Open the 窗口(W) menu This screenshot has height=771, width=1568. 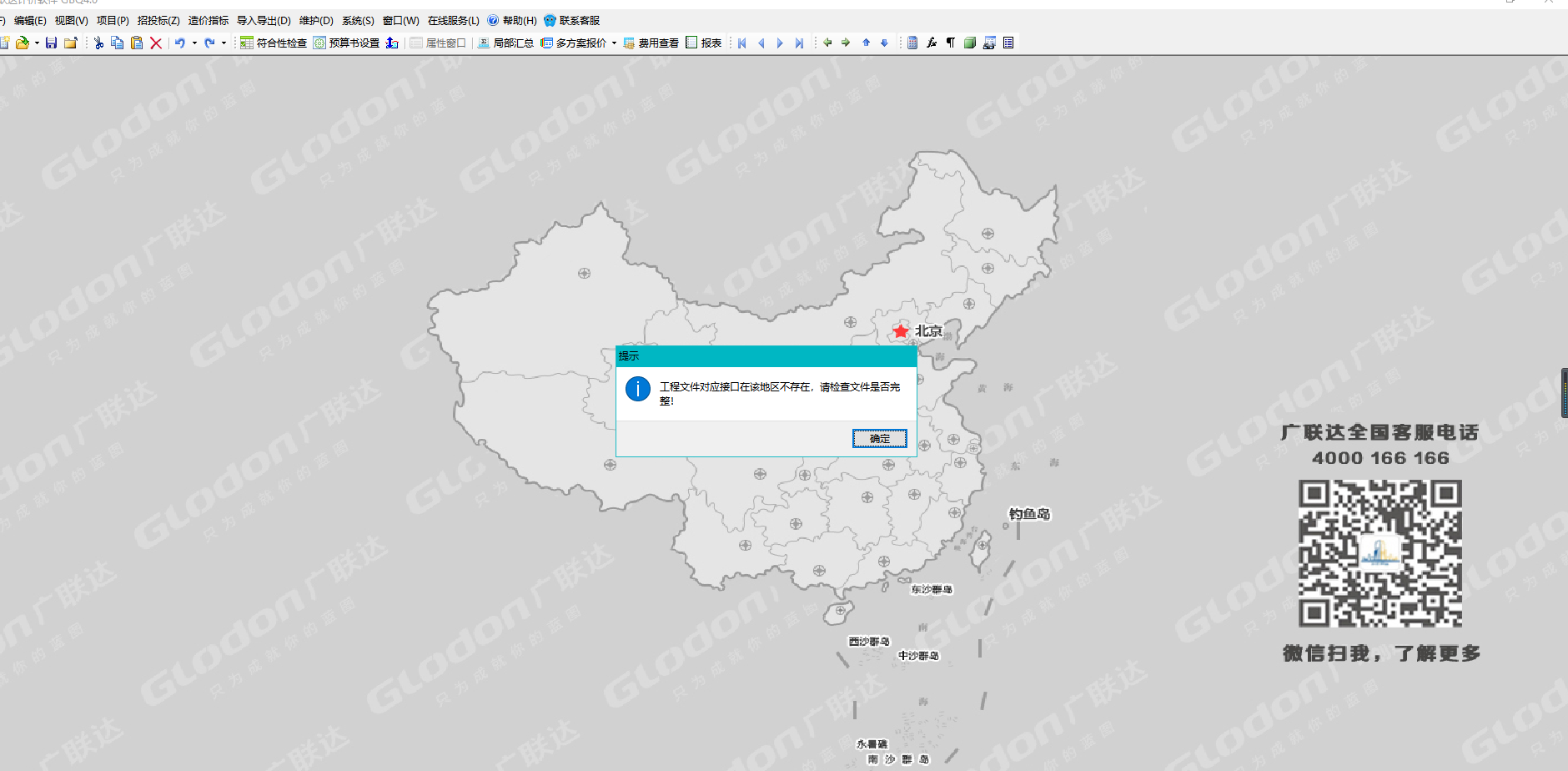coord(401,20)
